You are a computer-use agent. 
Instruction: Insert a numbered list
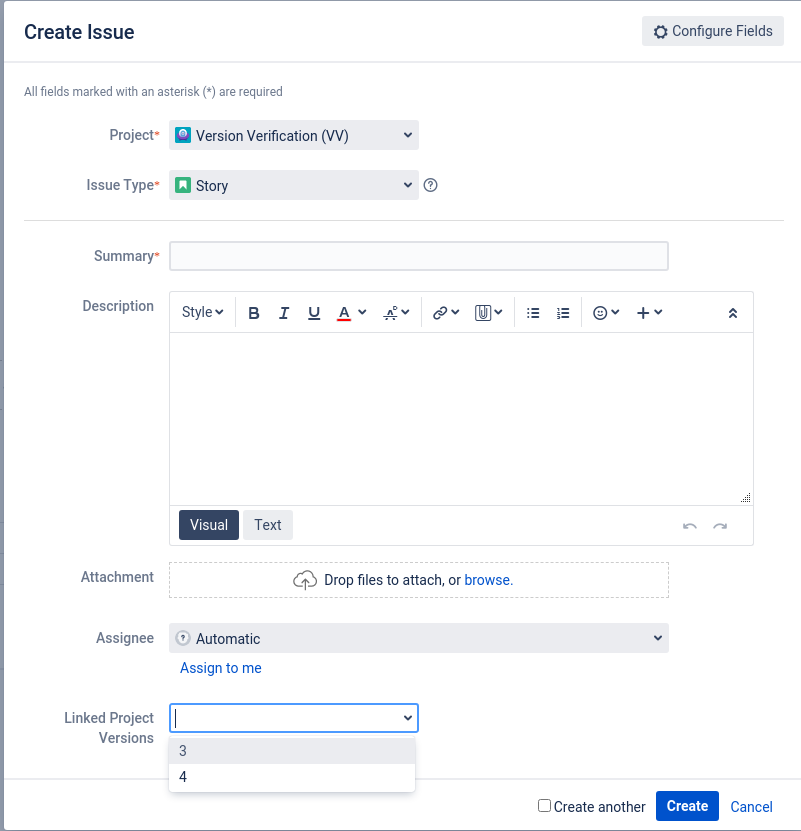click(x=563, y=313)
